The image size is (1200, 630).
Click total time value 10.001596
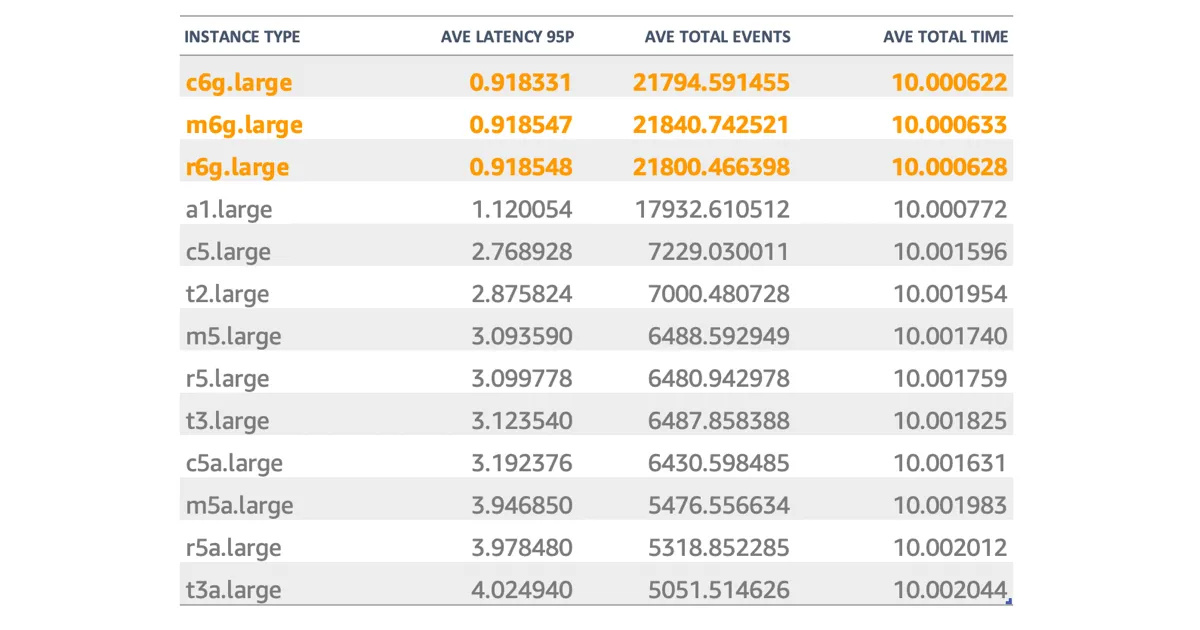pos(950,251)
